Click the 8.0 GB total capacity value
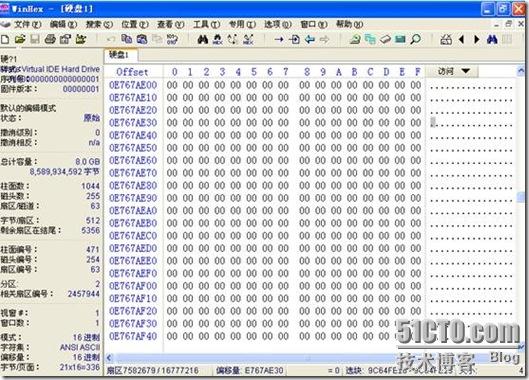This screenshot has height=380, width=529. click(x=87, y=162)
